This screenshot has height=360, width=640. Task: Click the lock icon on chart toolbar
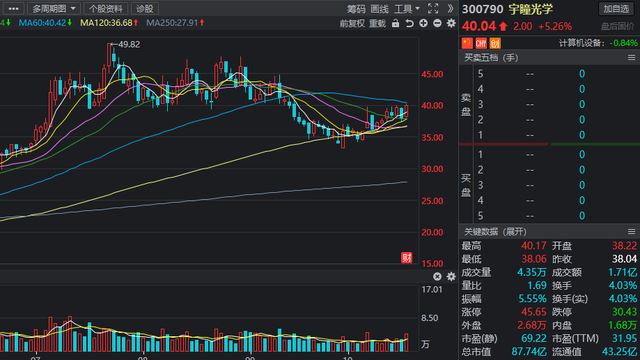pyautogui.click(x=396, y=23)
